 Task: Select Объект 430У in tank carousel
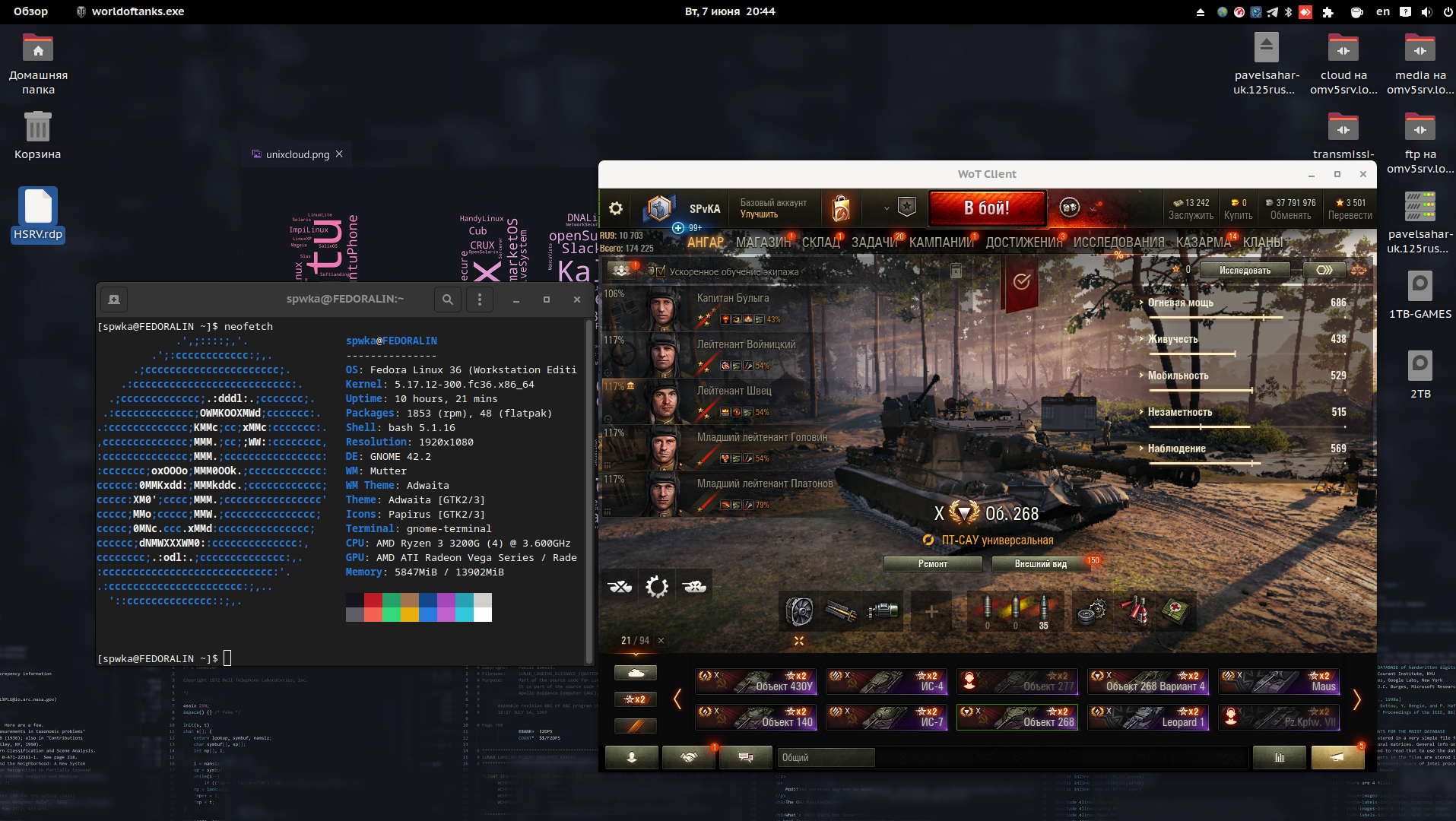(756, 681)
